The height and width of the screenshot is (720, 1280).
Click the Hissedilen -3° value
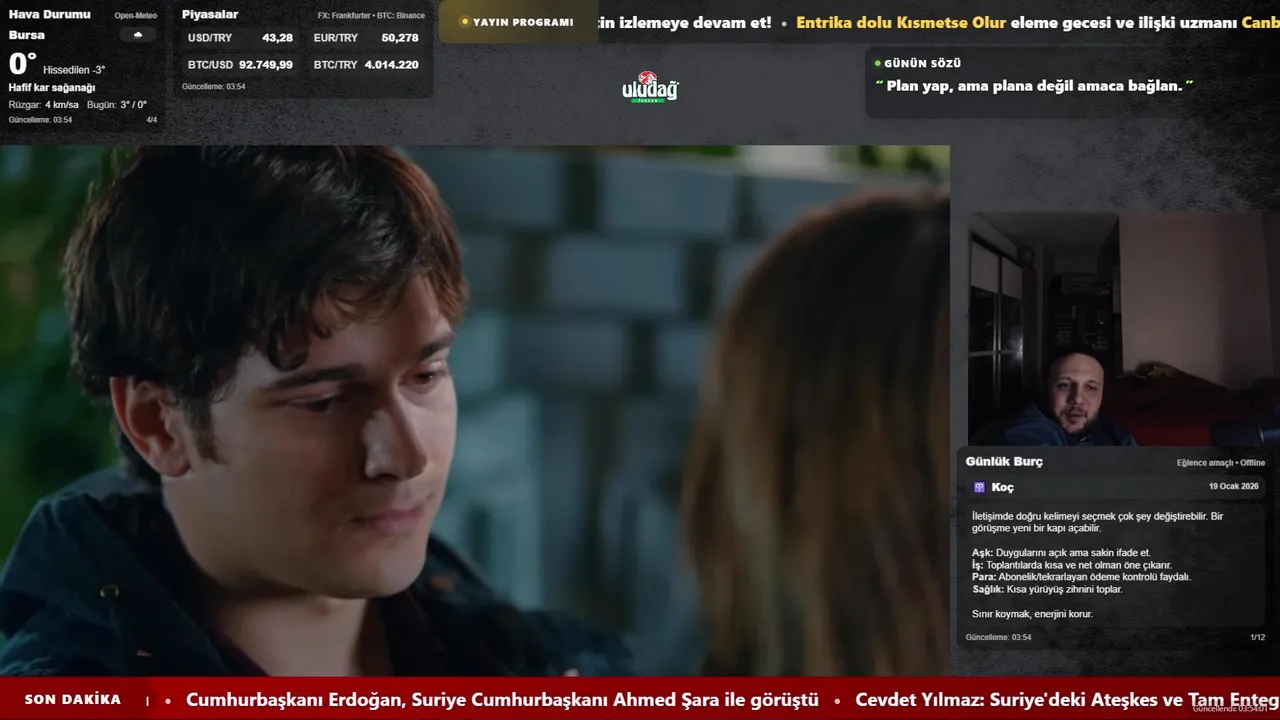point(74,70)
